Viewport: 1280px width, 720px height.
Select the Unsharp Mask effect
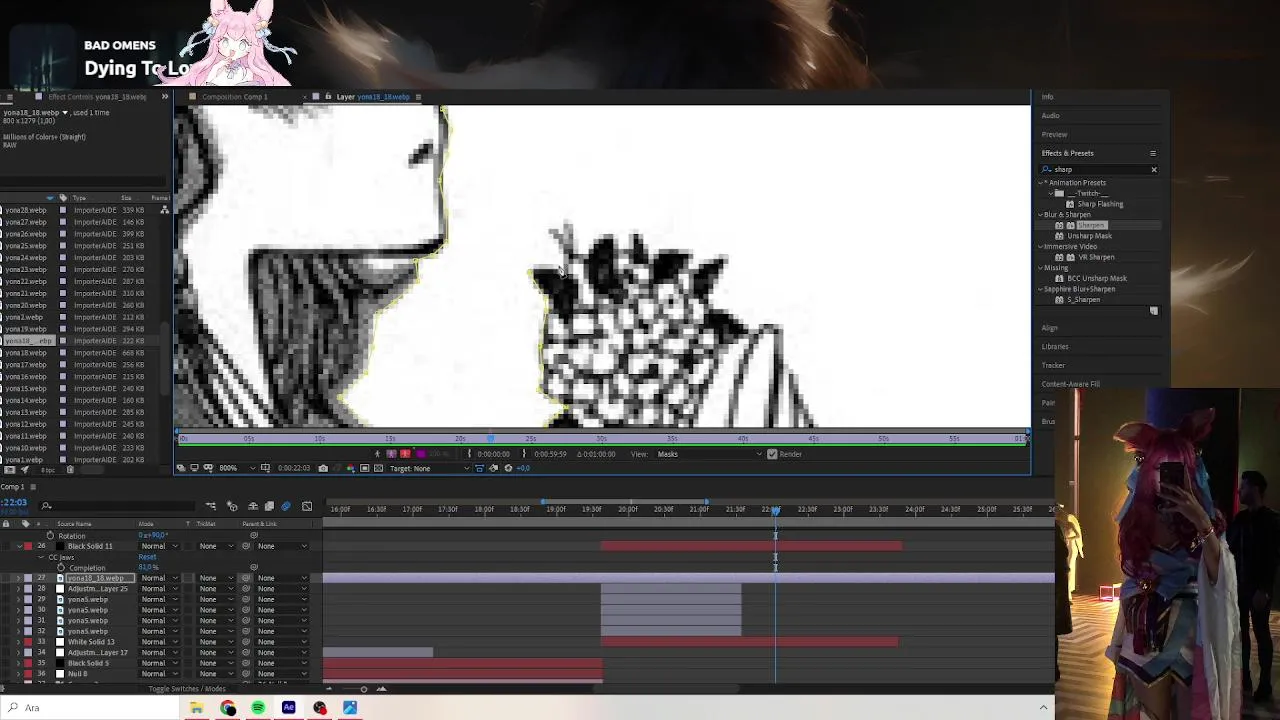pos(1089,236)
